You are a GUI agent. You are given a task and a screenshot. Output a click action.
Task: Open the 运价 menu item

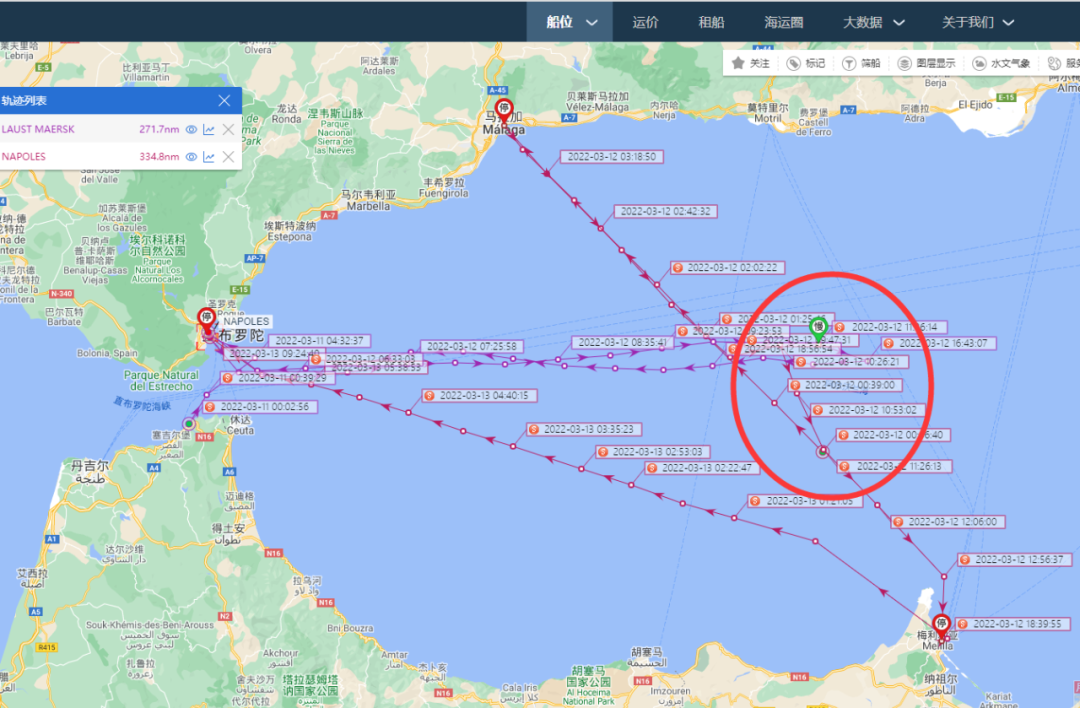(646, 22)
